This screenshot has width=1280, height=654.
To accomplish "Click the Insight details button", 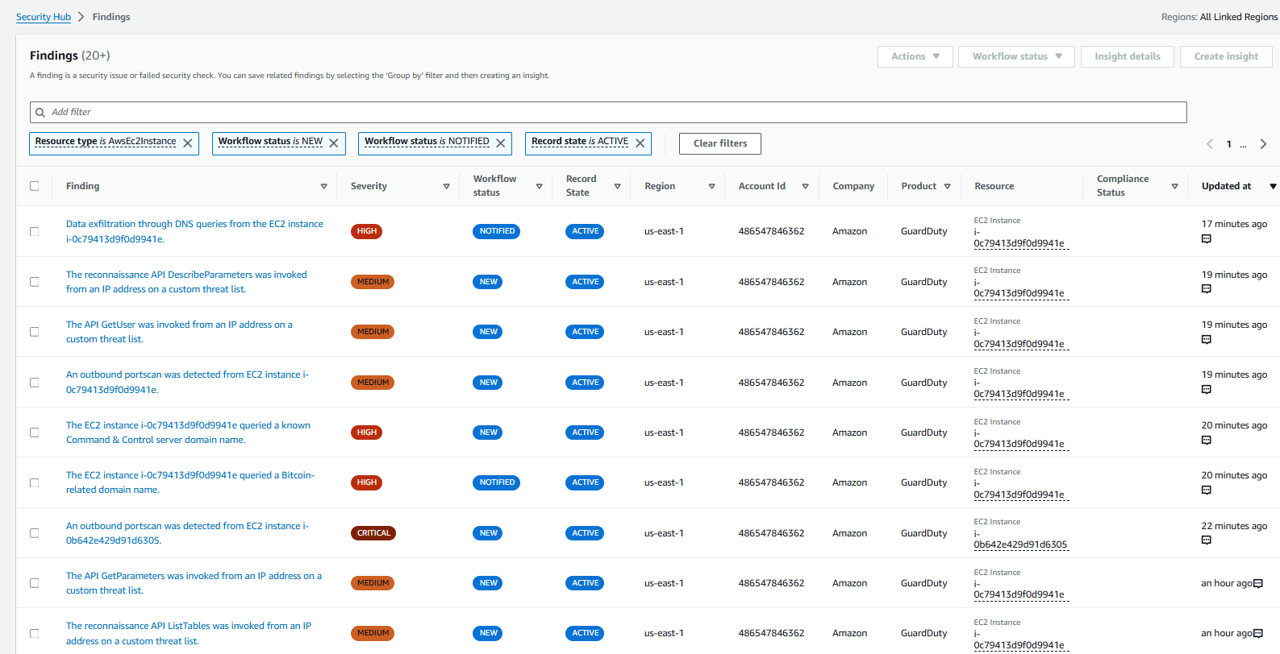I will pyautogui.click(x=1127, y=56).
